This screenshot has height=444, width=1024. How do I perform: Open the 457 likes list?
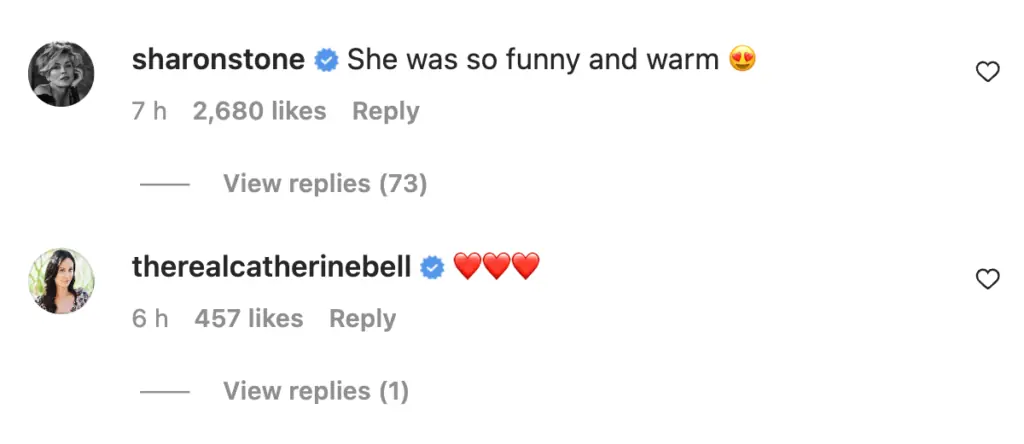248,319
